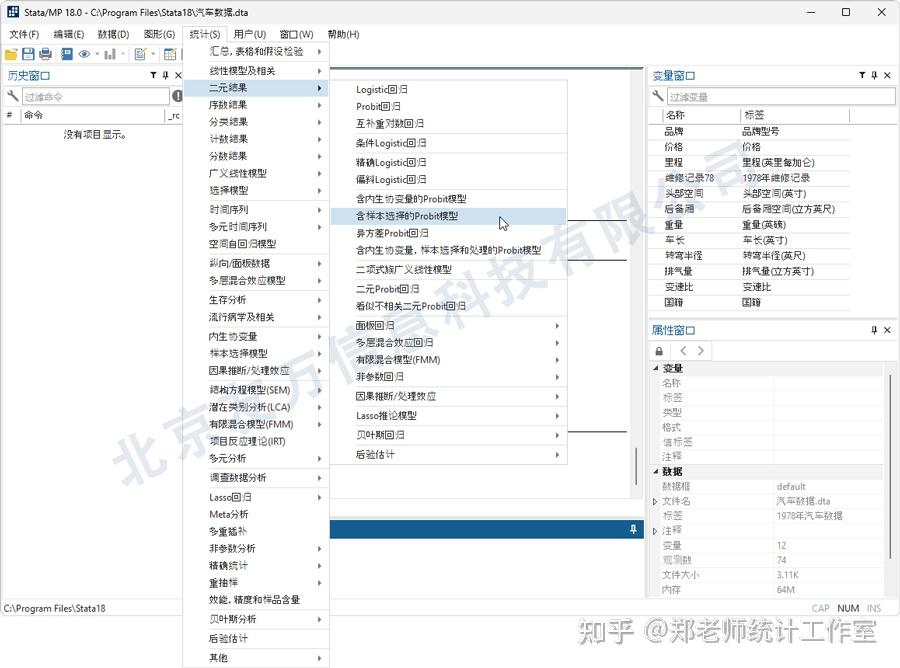Viewport: 900px width, 668px height.
Task: Expand the Do-file Editor dropdown arrow
Action: (153, 55)
